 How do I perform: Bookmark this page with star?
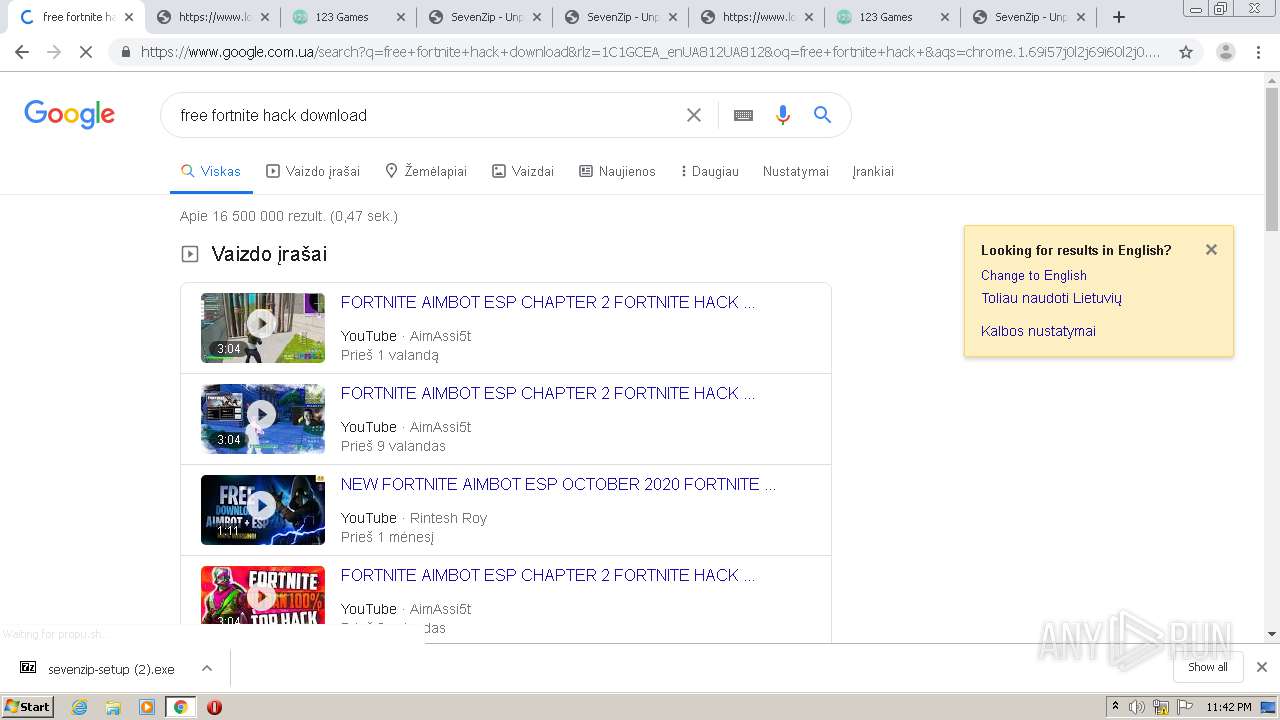tap(1186, 52)
